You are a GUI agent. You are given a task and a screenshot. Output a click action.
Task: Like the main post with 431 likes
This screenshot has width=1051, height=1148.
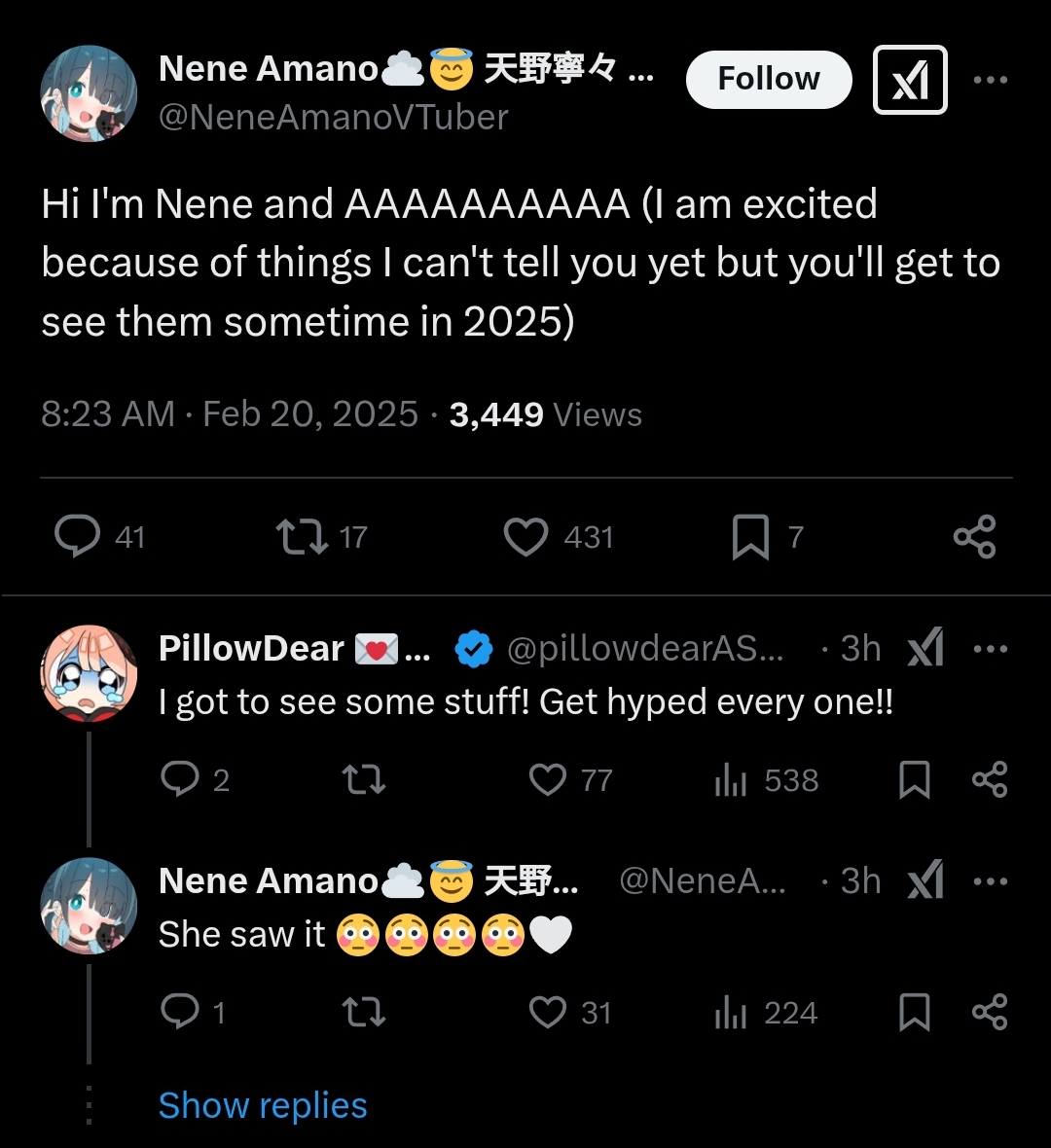pyautogui.click(x=525, y=536)
